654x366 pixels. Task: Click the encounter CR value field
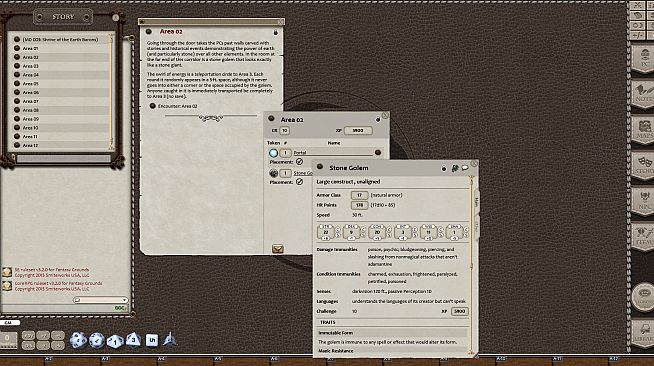(284, 130)
